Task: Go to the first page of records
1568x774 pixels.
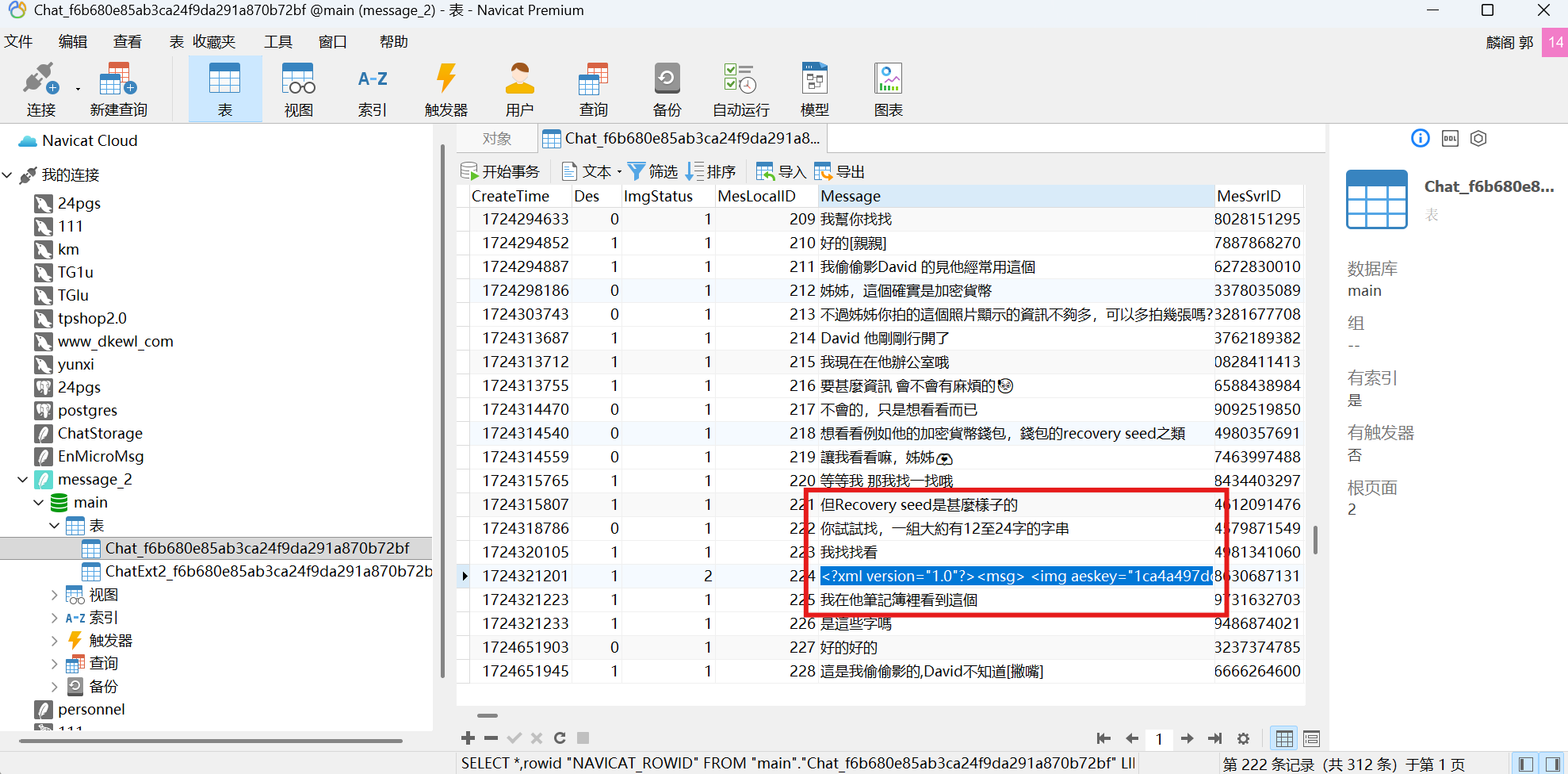Action: [1103, 738]
